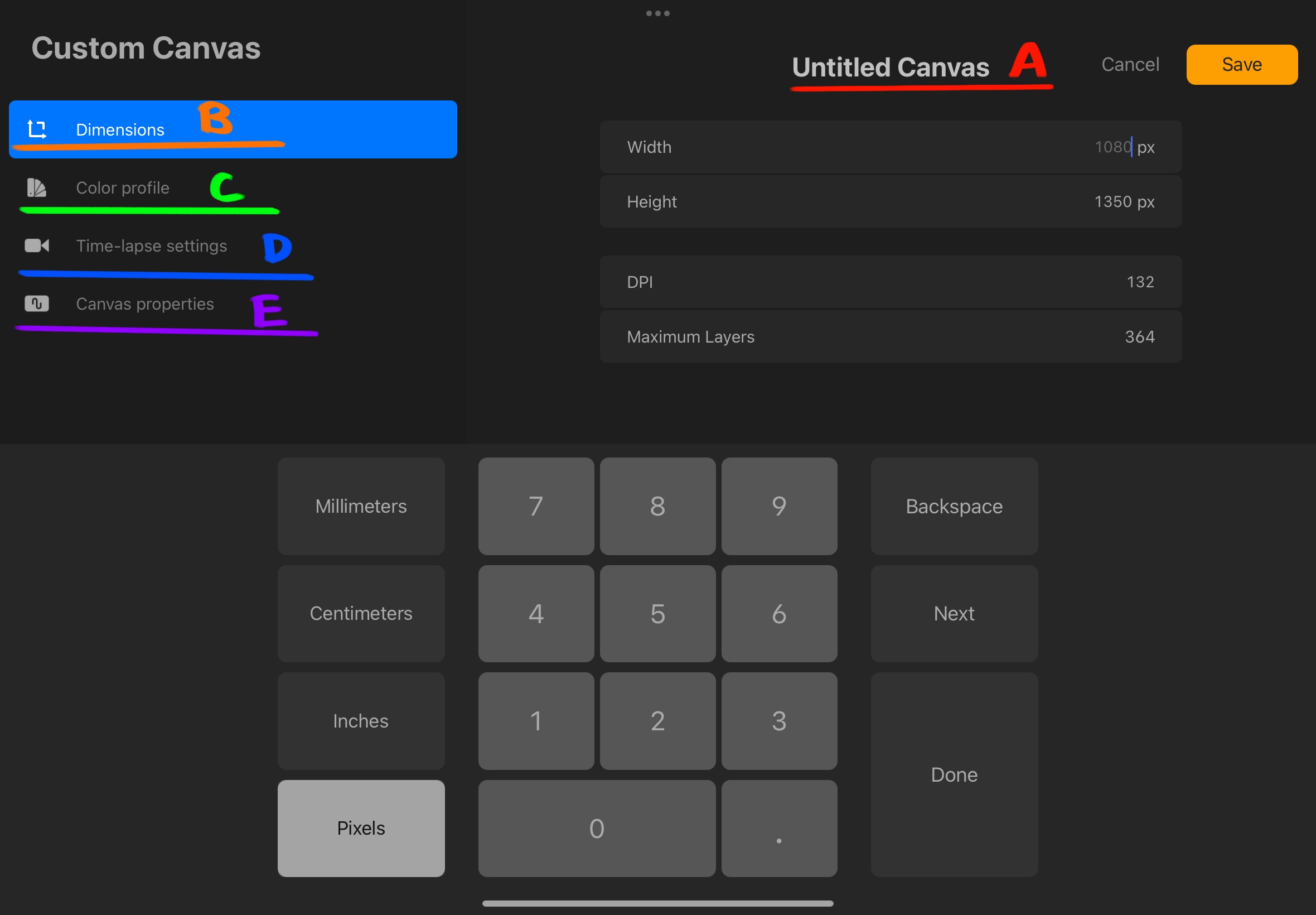Switch units to Inches

[x=361, y=721]
